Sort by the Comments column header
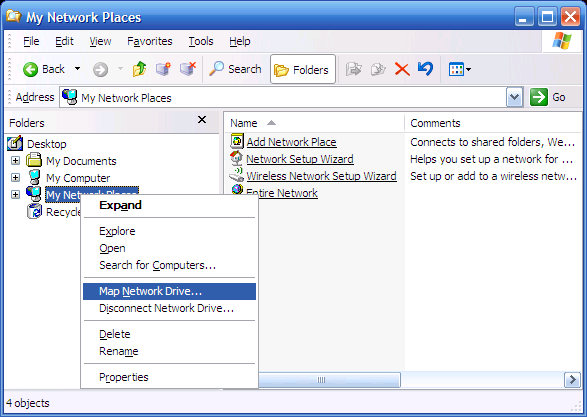 point(492,123)
